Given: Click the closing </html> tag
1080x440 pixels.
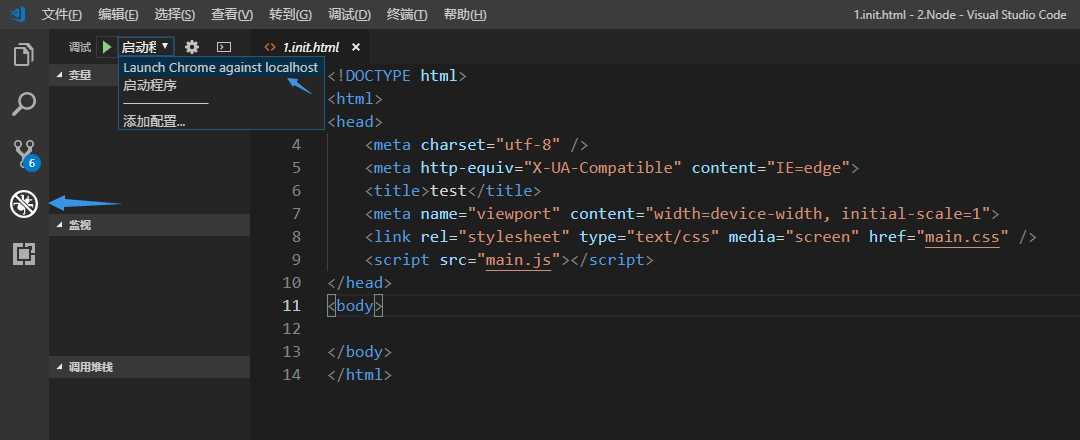Looking at the screenshot, I should click(360, 375).
